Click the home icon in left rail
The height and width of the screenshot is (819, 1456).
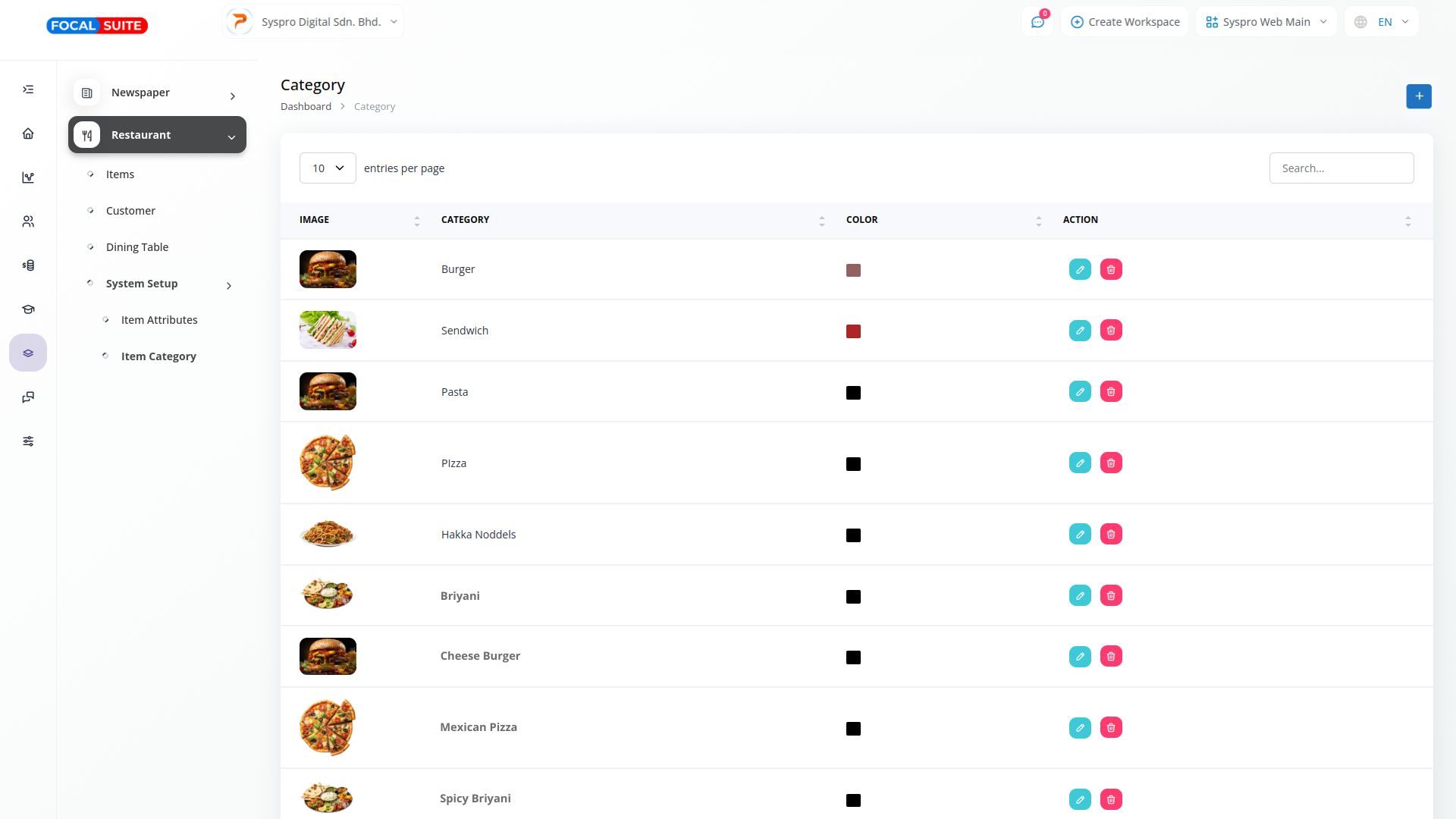[28, 133]
